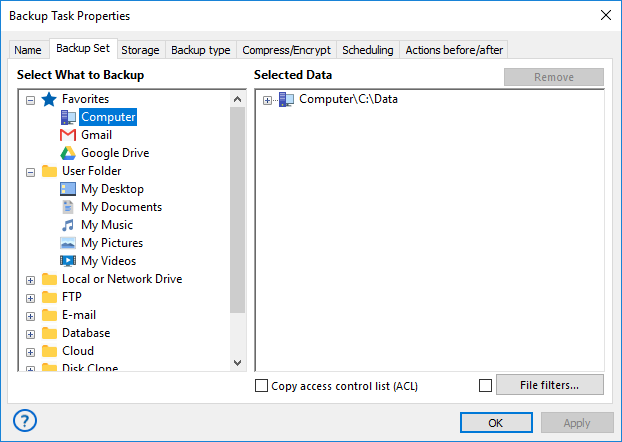Select the Google Drive icon
The width and height of the screenshot is (622, 442).
(68, 153)
